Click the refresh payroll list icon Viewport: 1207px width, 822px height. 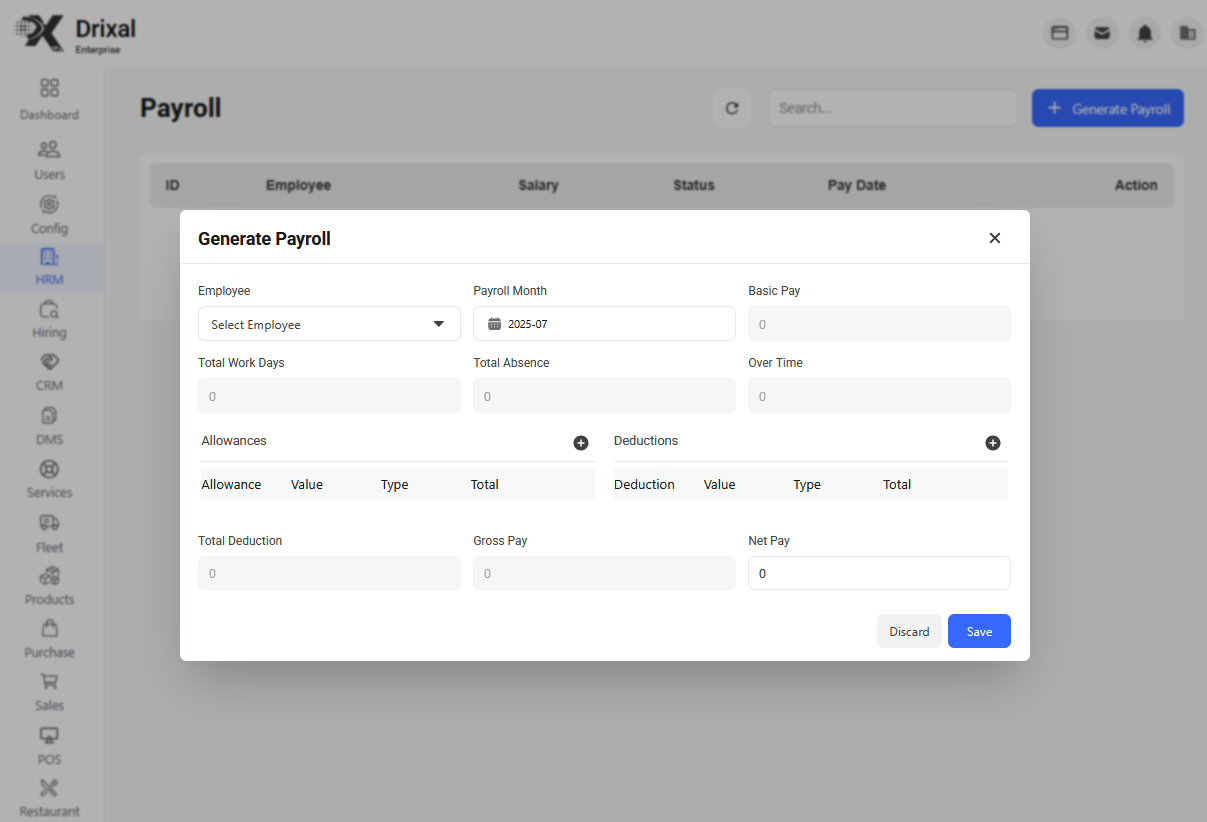[732, 108]
